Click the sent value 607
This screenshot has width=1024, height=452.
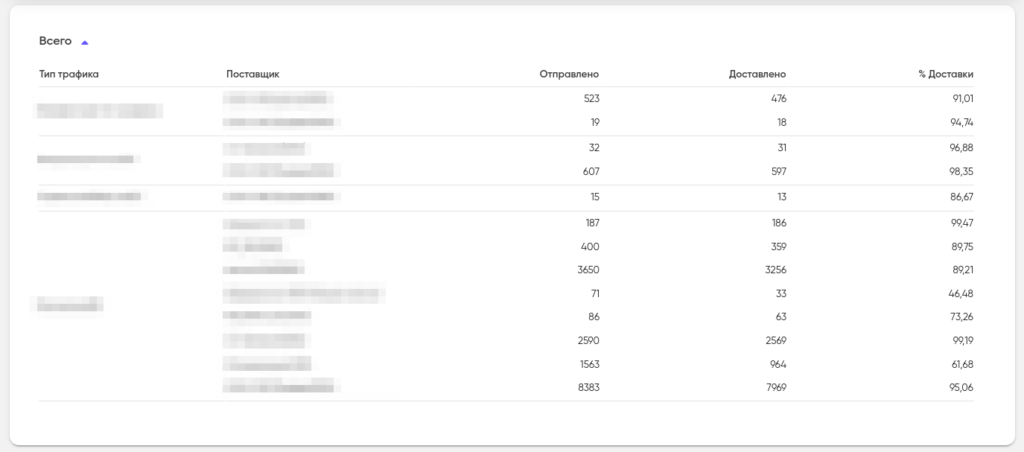click(590, 171)
